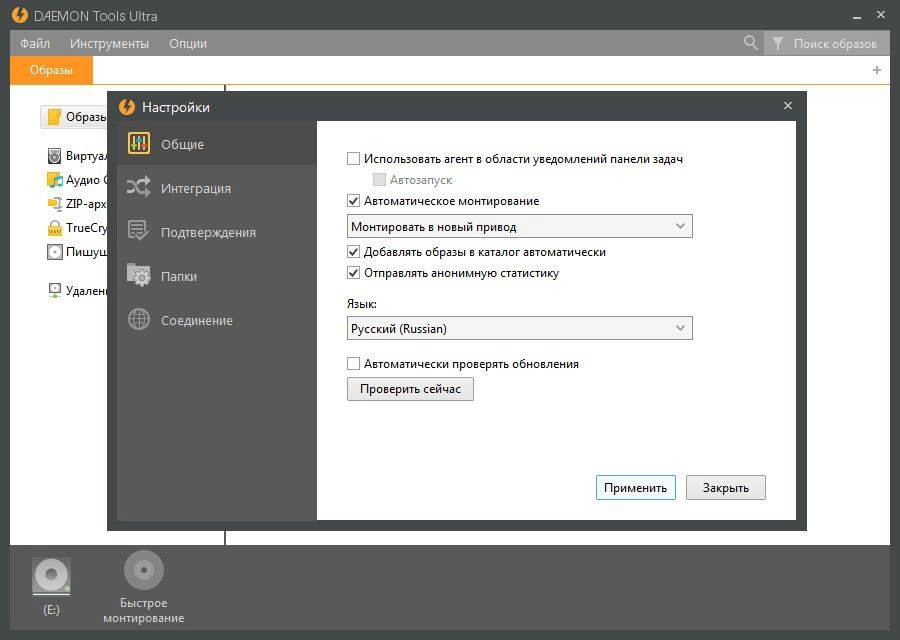This screenshot has width=900, height=640.
Task: Open the Файл menu
Action: coord(35,44)
